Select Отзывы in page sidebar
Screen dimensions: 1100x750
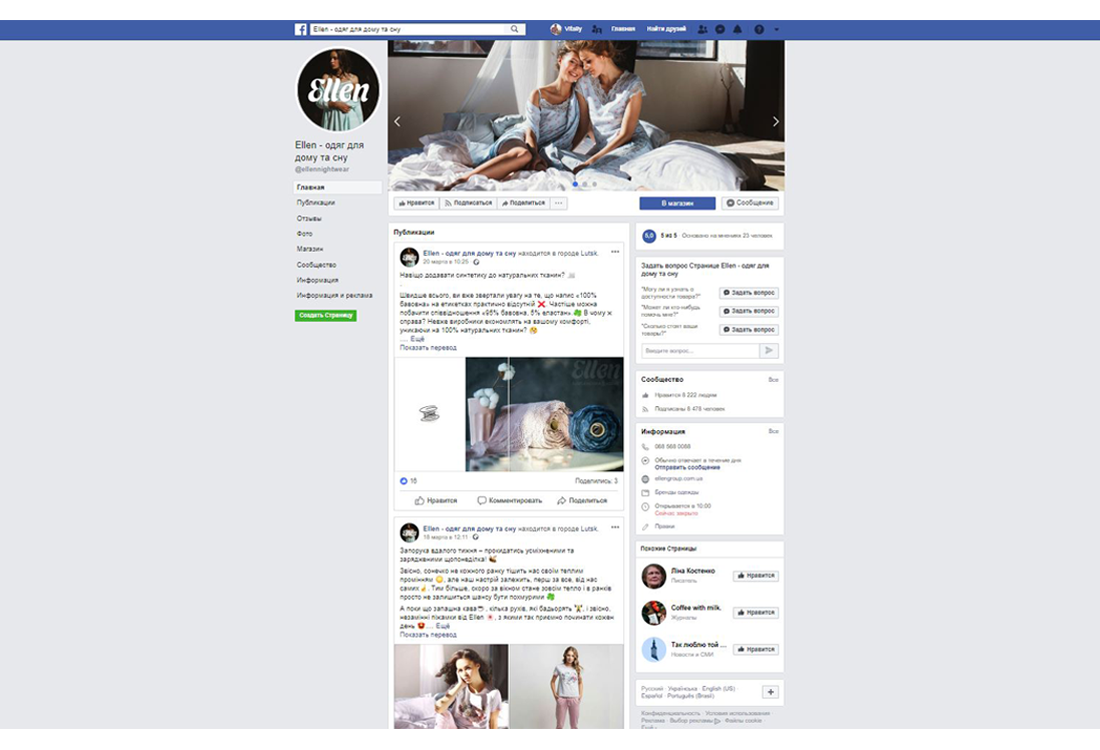(x=309, y=218)
